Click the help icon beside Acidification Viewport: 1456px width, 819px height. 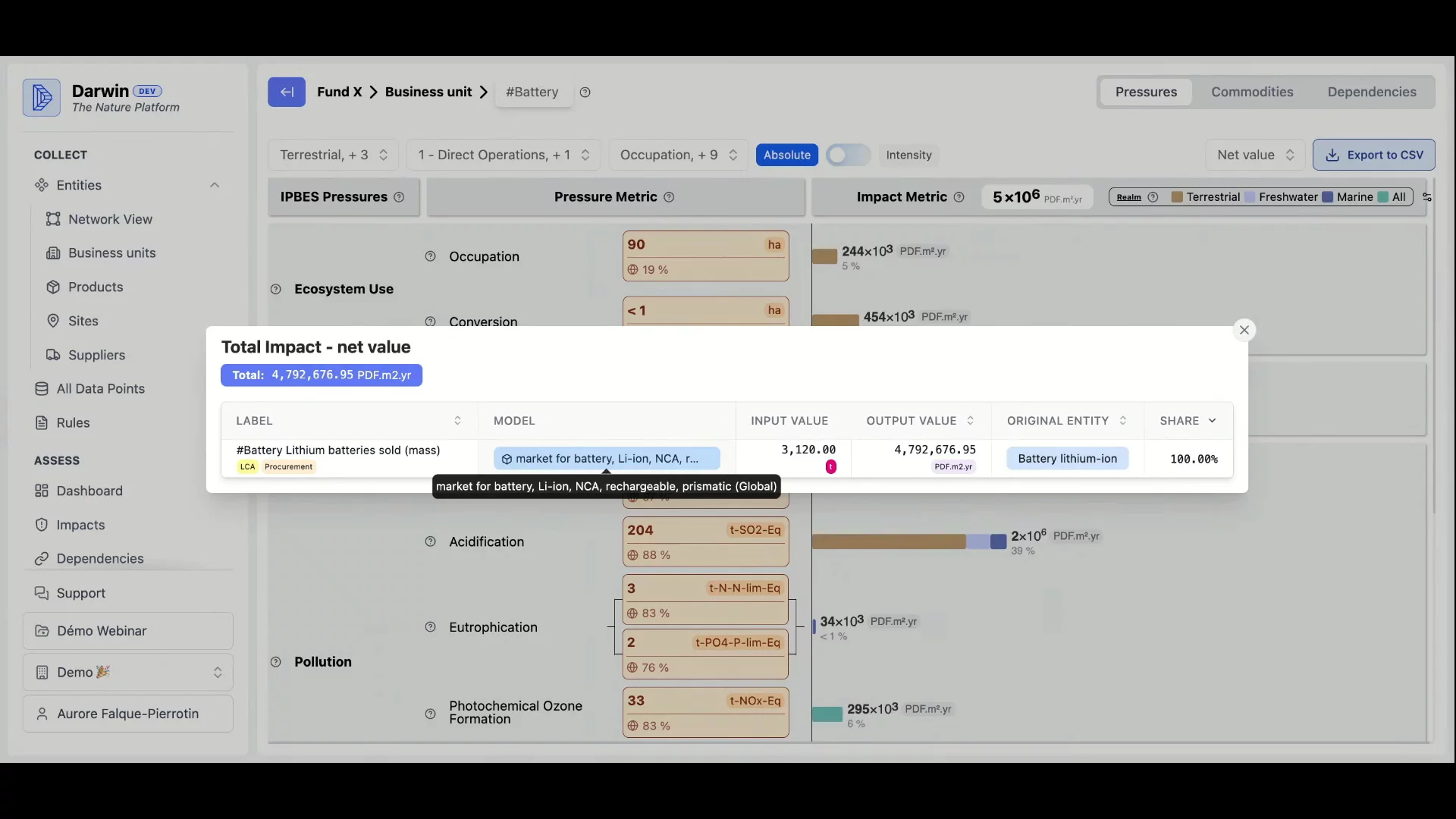point(430,541)
